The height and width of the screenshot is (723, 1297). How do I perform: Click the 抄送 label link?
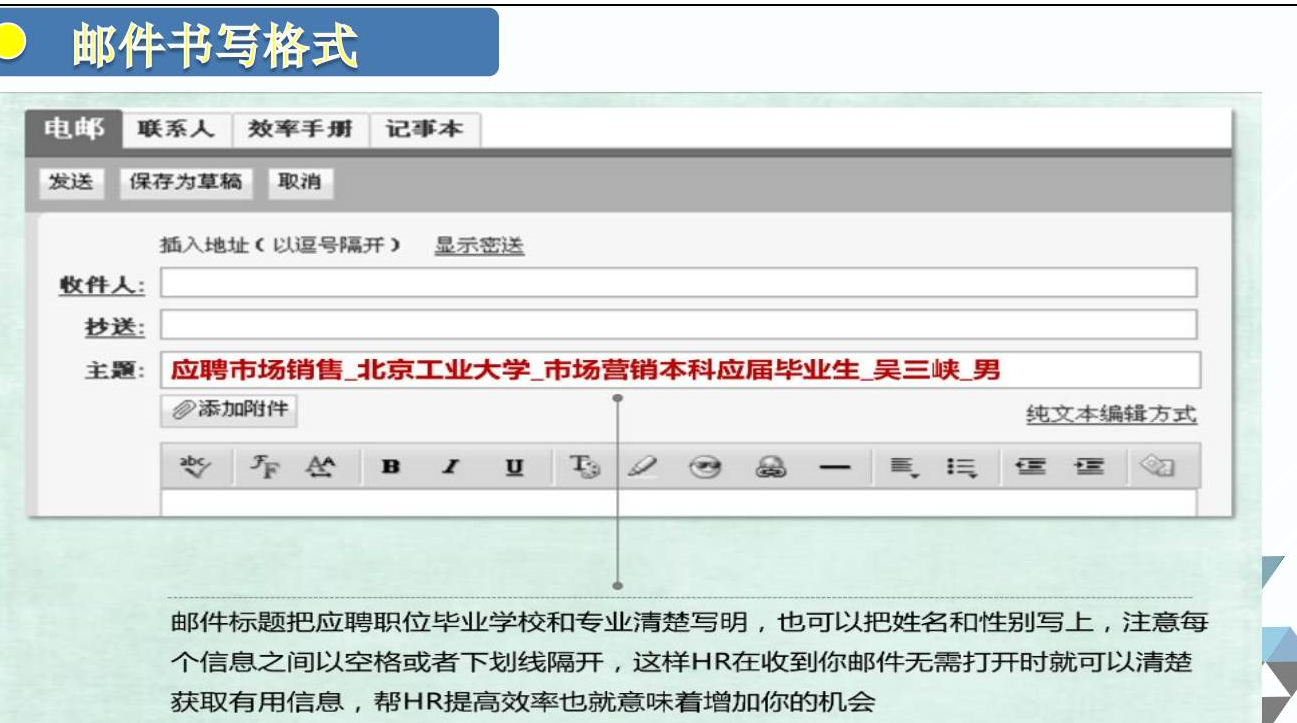click(115, 327)
